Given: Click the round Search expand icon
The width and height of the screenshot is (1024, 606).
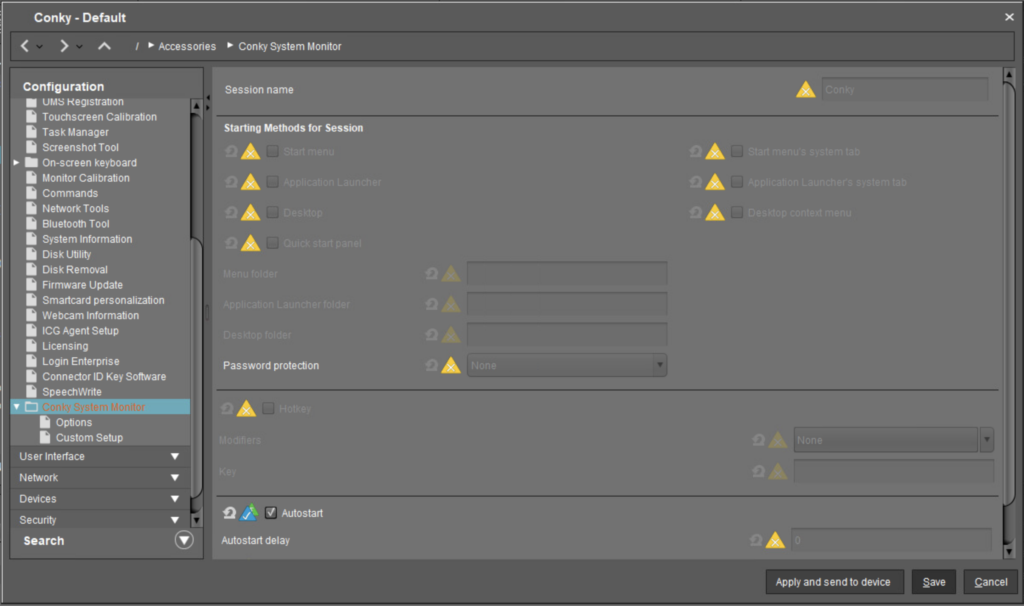Looking at the screenshot, I should (184, 540).
